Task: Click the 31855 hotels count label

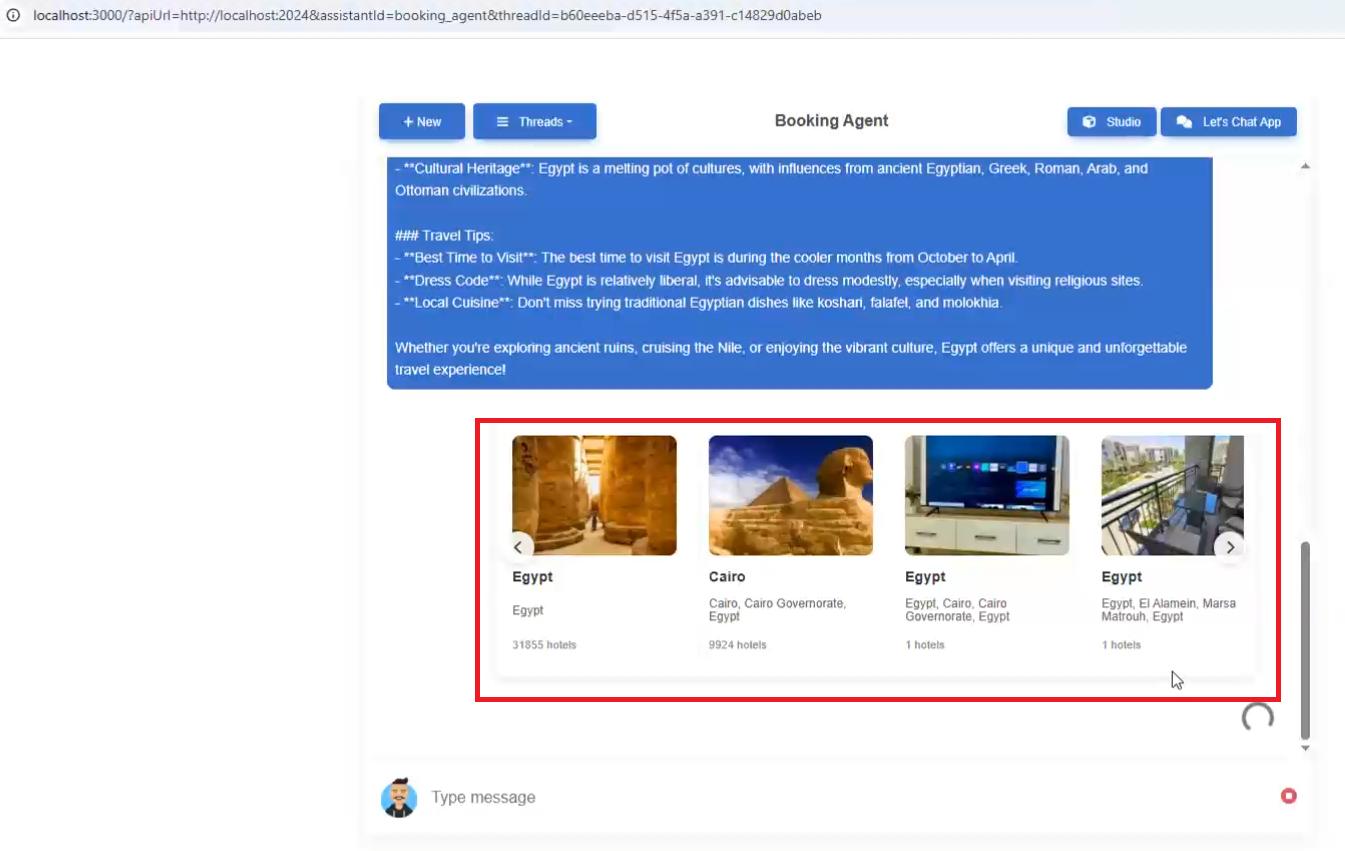Action: 544,645
